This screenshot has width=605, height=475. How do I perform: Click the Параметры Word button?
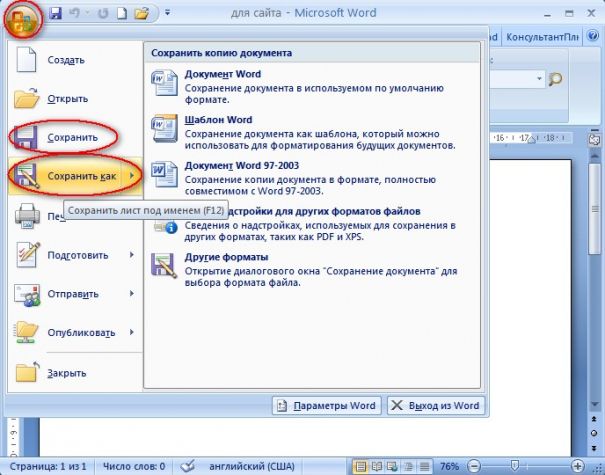(325, 405)
